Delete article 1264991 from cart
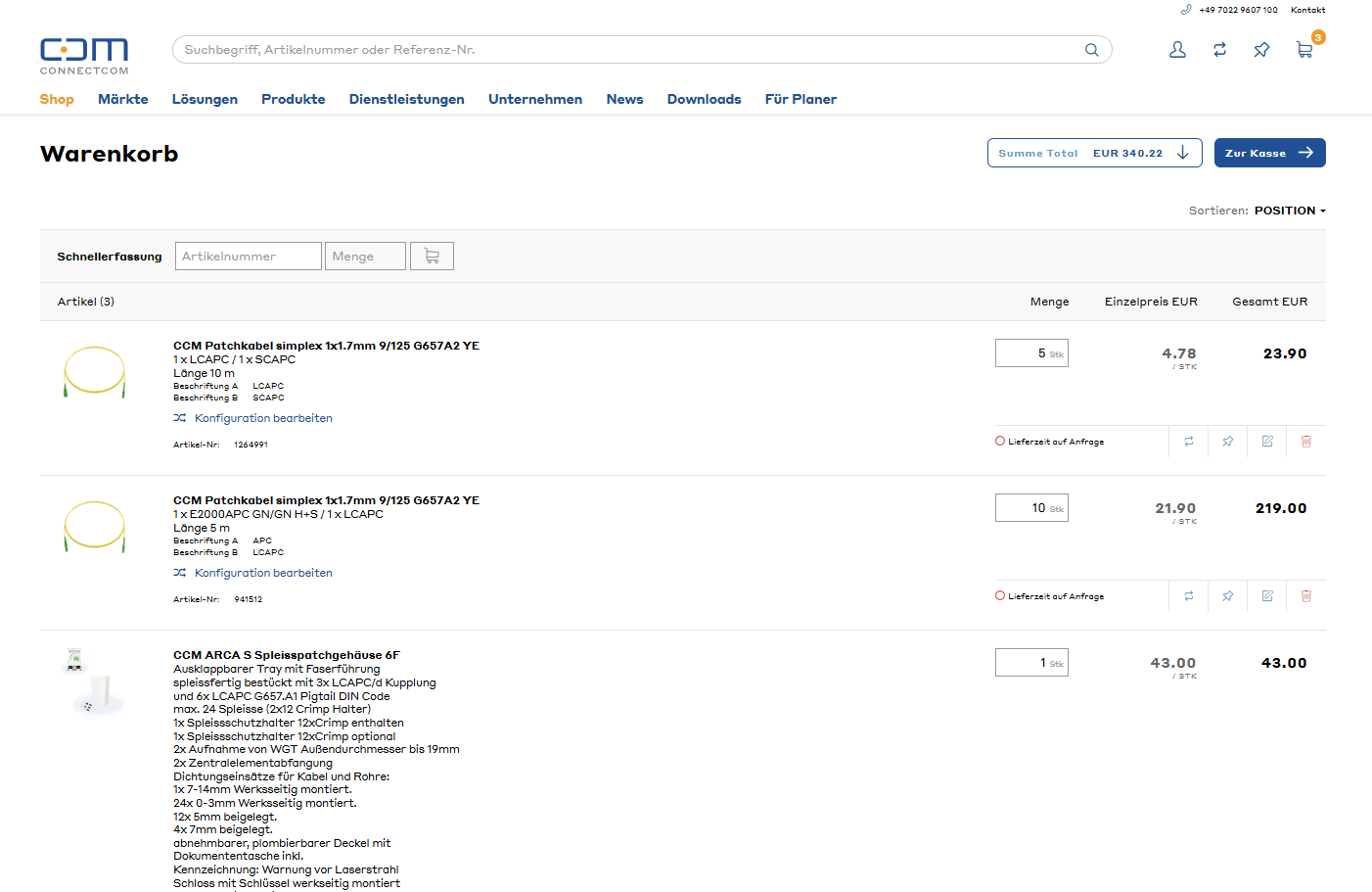This screenshot has height=892, width=1372. tap(1306, 442)
